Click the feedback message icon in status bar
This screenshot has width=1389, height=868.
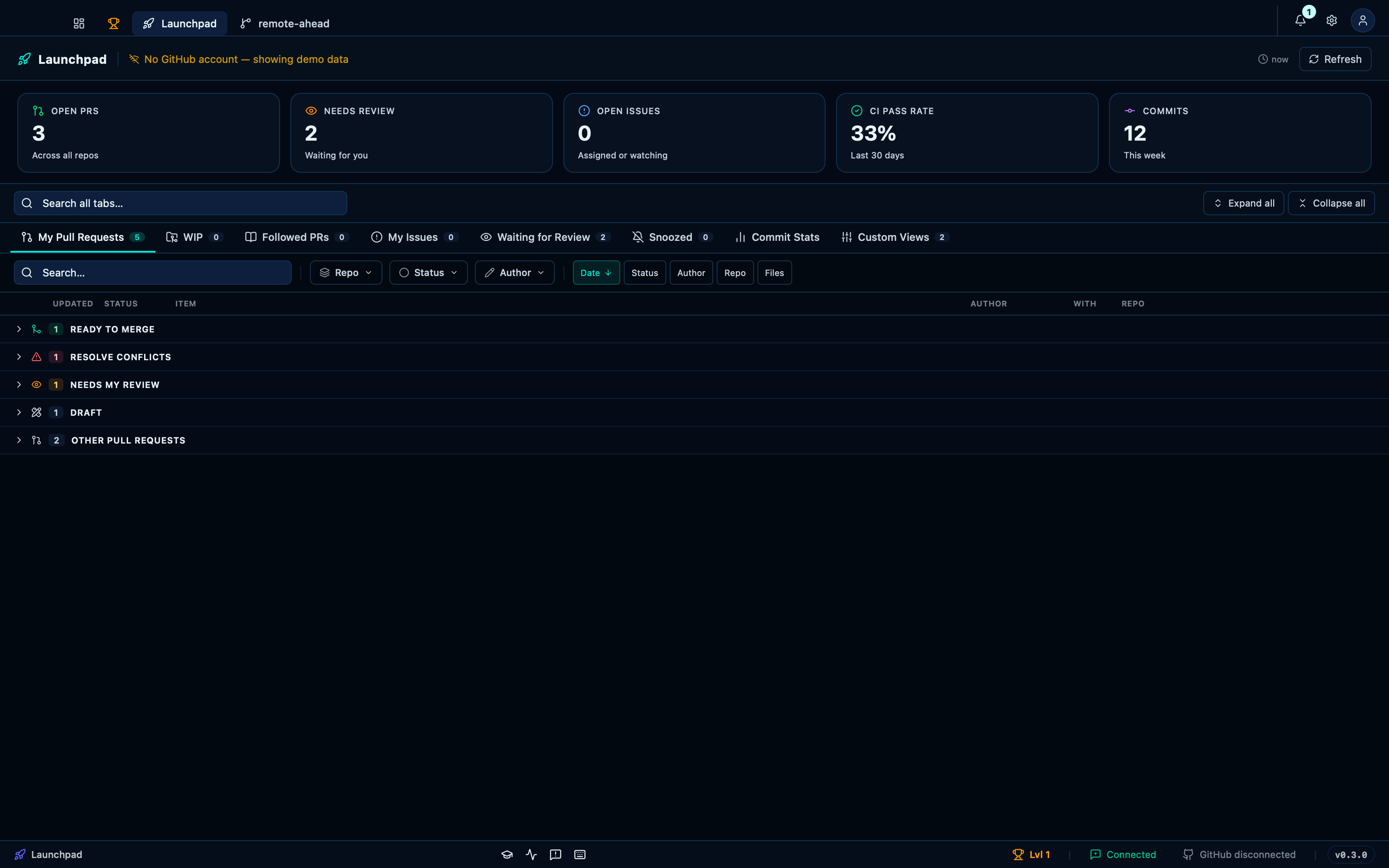tap(556, 854)
